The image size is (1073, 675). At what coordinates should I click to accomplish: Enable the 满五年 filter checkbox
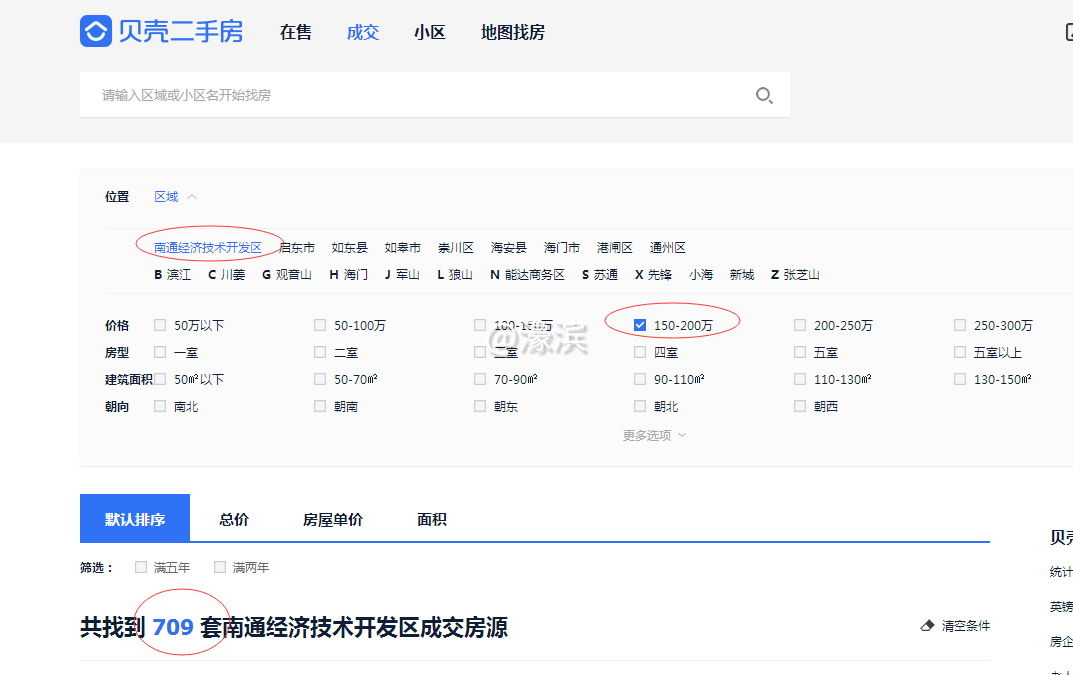click(x=141, y=566)
